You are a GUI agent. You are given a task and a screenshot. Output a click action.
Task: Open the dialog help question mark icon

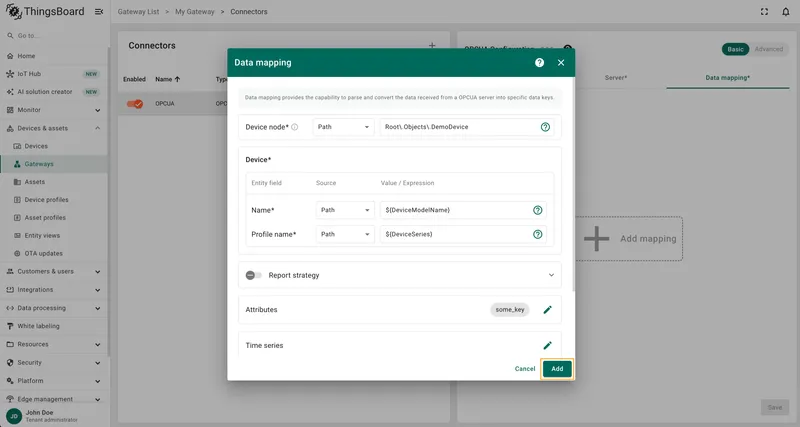539,63
